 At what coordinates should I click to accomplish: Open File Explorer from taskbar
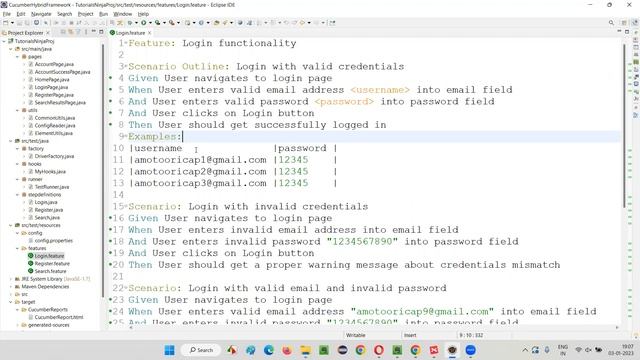tap(305, 350)
